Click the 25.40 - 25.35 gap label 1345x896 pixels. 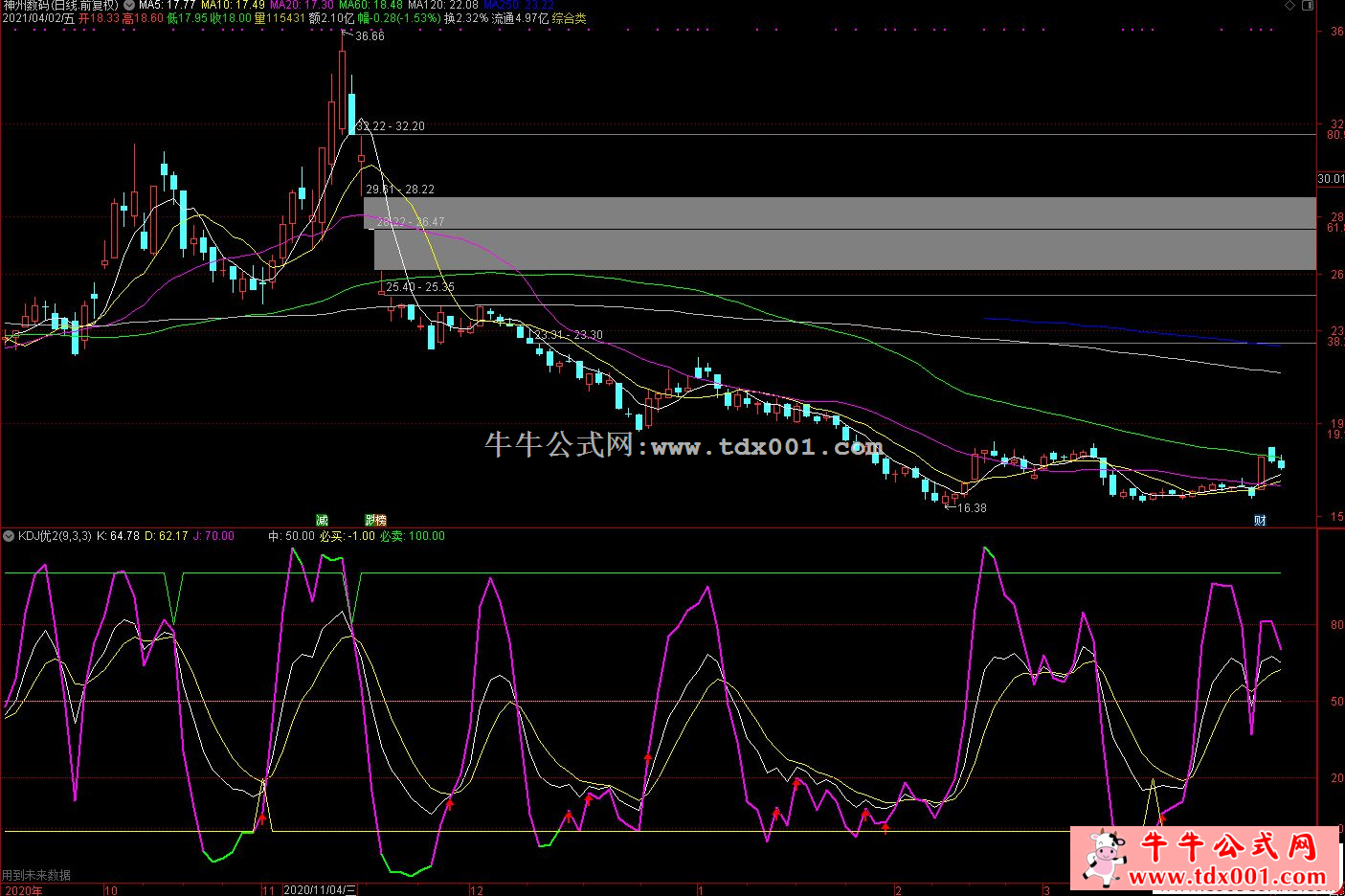[x=420, y=287]
